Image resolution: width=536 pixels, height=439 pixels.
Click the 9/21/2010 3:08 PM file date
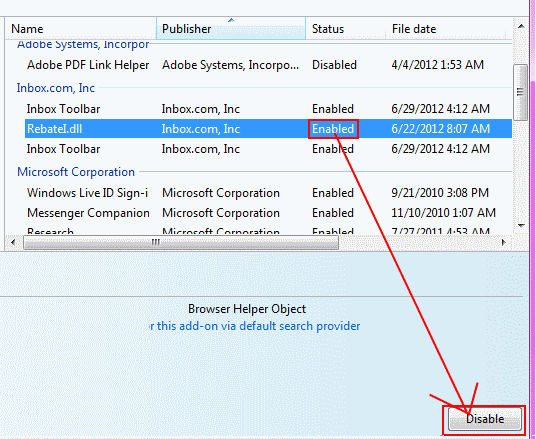coord(440,193)
